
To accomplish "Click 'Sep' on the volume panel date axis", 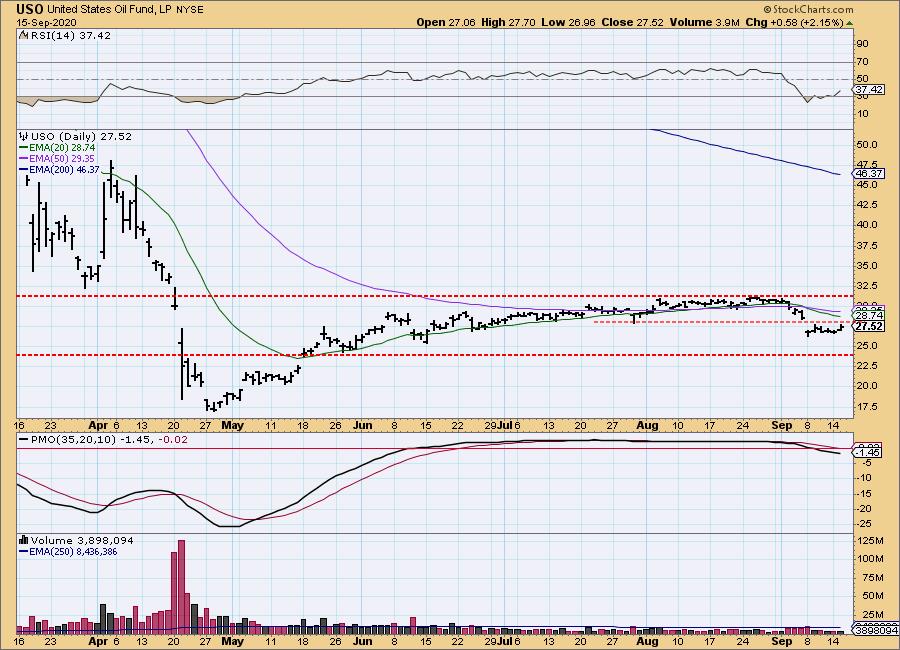I will (x=782, y=641).
